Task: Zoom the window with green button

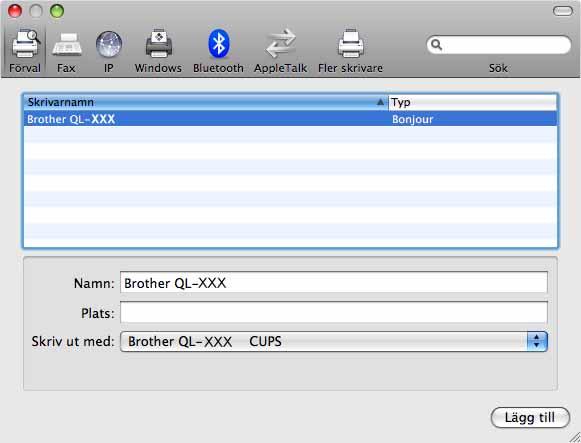Action: (57, 11)
